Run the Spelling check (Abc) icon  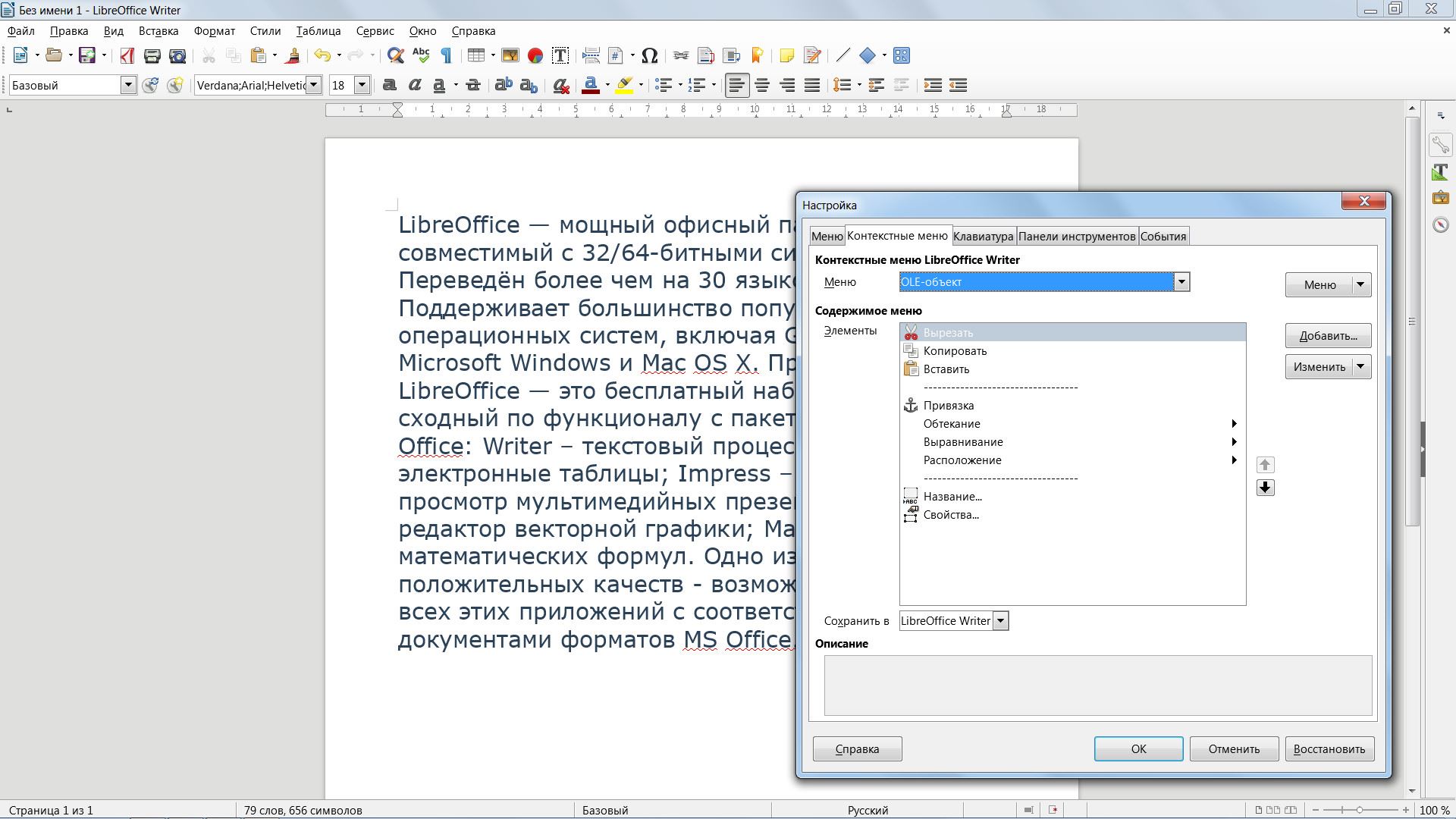(x=421, y=55)
